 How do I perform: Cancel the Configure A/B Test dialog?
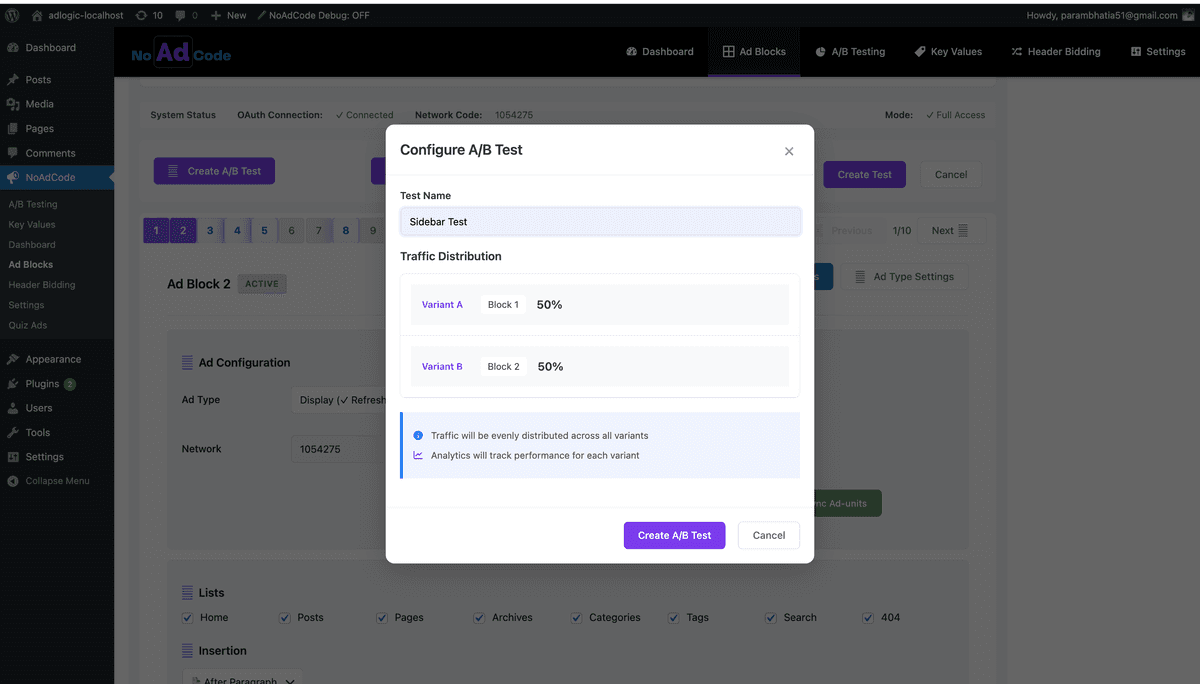pyautogui.click(x=768, y=535)
